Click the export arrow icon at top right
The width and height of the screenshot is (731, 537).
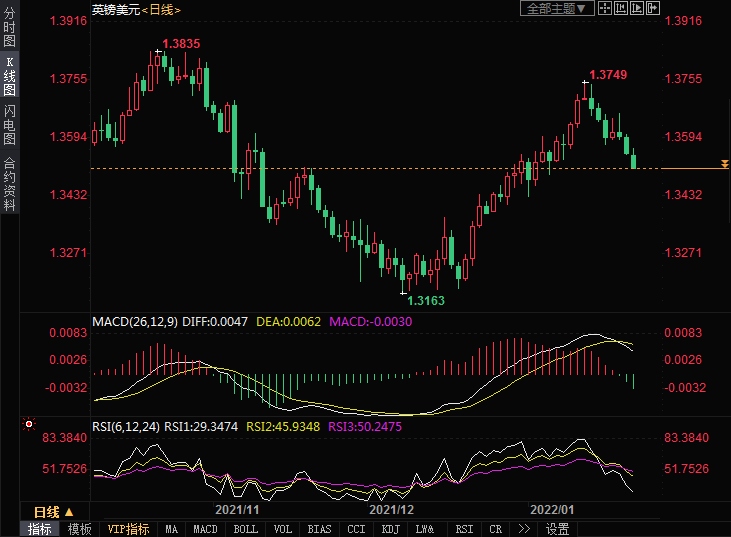654,8
